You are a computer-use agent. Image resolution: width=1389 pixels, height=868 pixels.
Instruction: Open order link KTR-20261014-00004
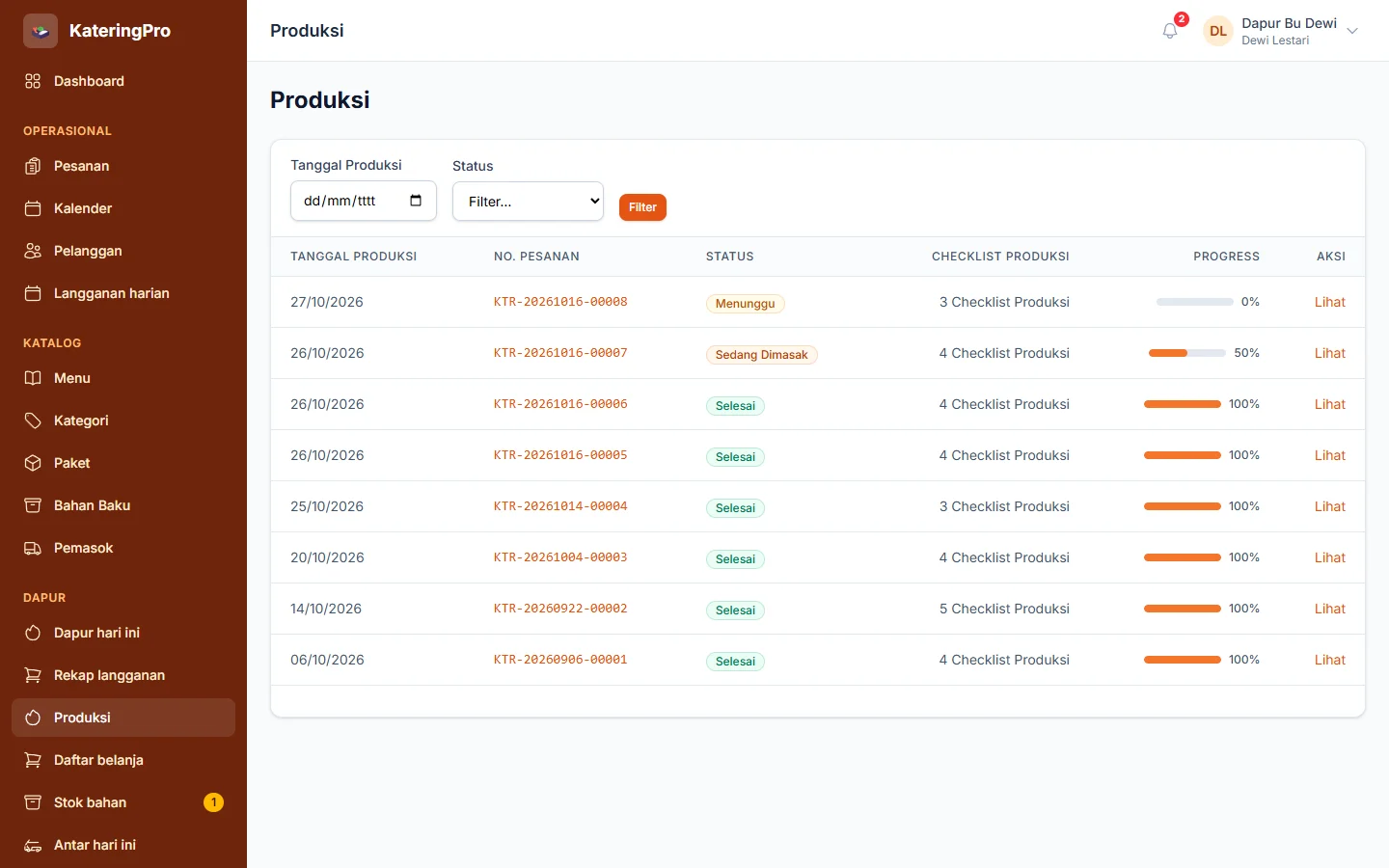click(560, 506)
